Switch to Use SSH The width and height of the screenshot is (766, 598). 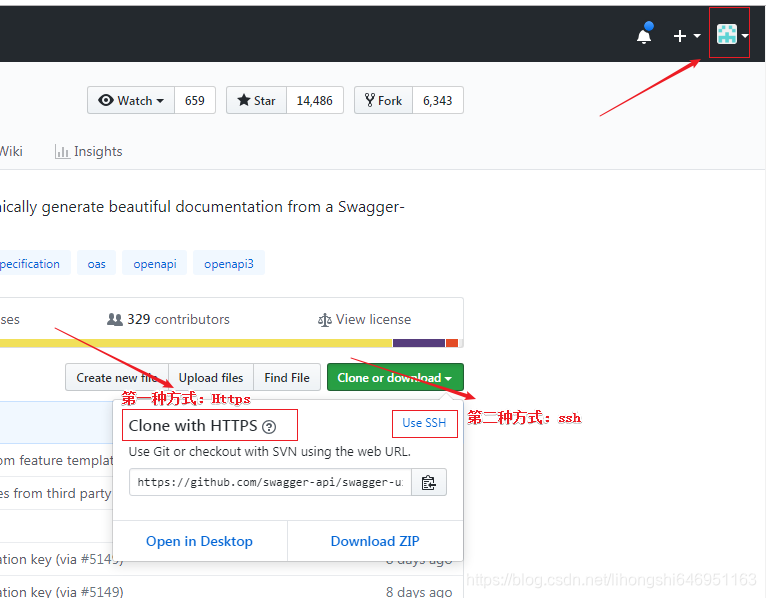(x=424, y=423)
